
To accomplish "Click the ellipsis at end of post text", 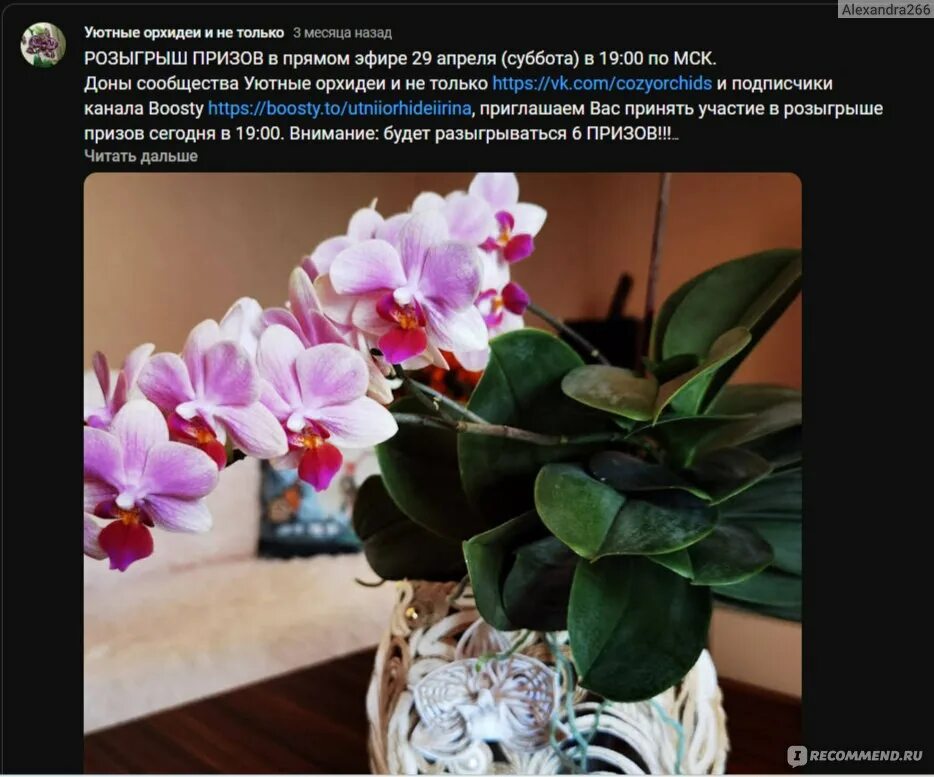I will point(675,136).
